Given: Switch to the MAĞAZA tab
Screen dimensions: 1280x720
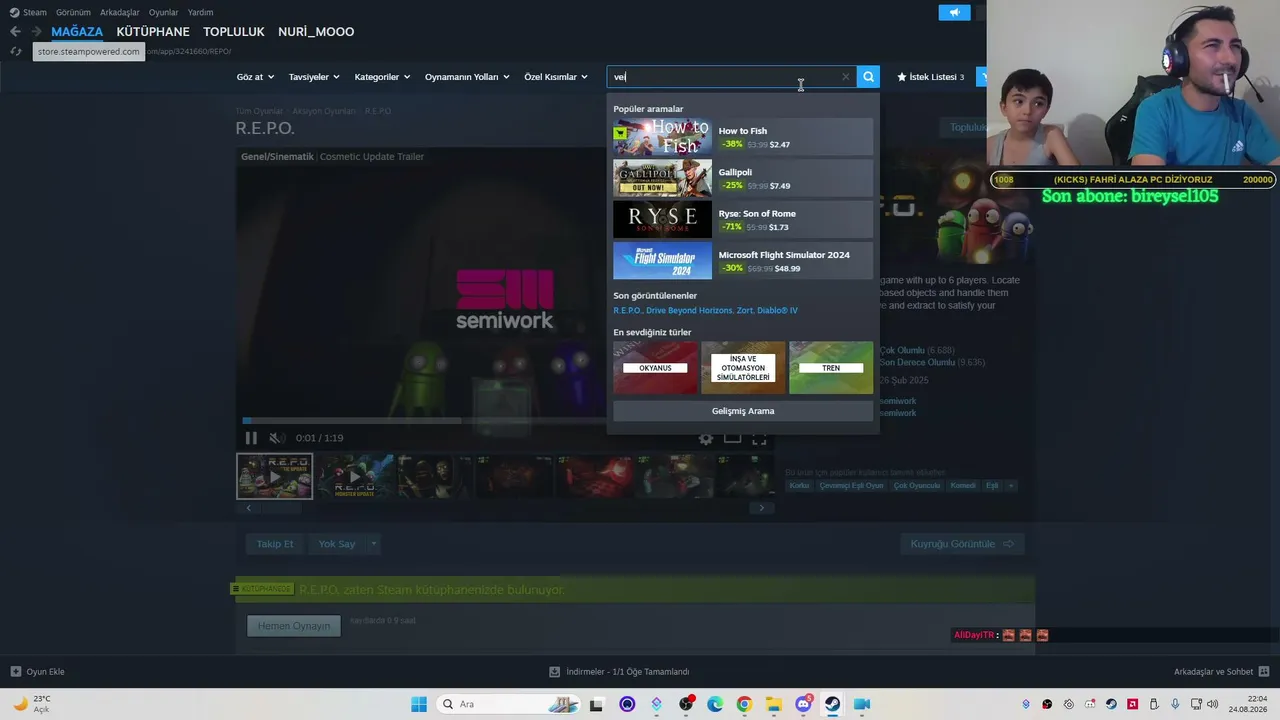Looking at the screenshot, I should 77,32.
